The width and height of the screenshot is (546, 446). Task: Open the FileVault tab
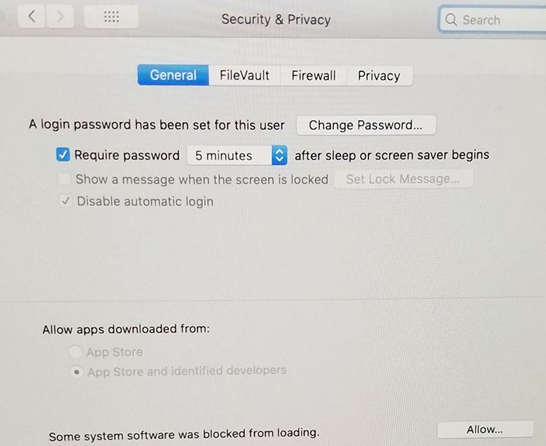point(244,75)
